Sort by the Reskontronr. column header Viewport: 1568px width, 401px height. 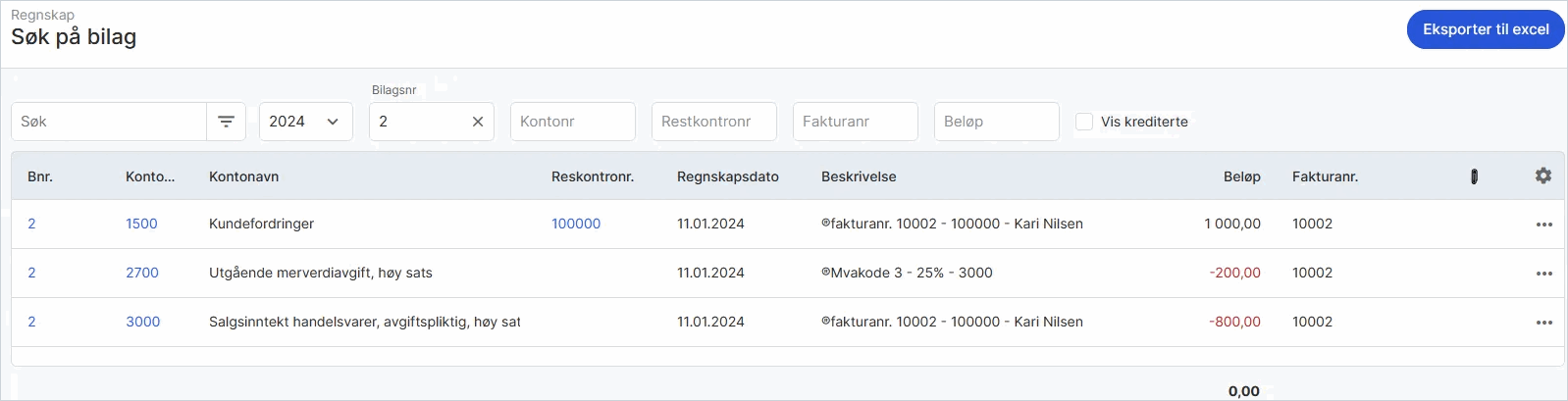click(x=593, y=176)
